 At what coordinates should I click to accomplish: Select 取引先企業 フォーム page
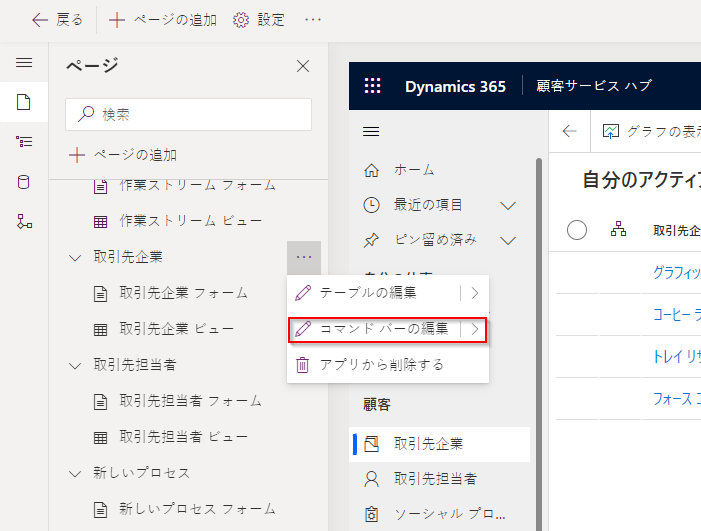click(x=170, y=293)
